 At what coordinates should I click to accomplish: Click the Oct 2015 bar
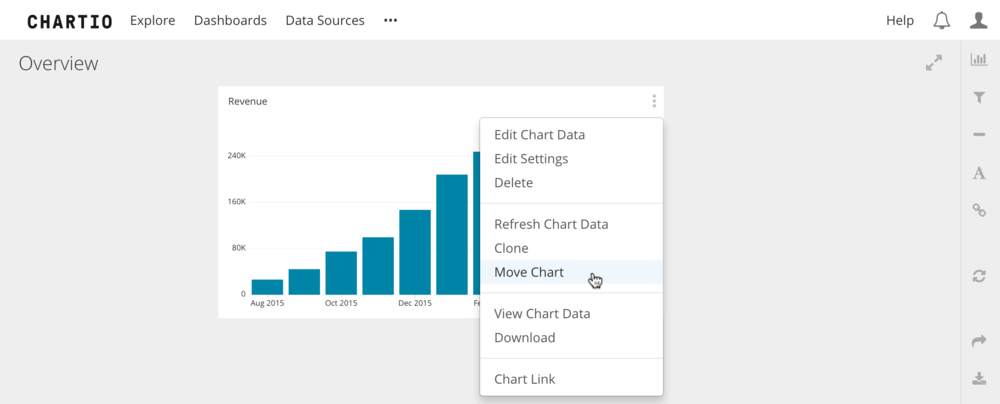click(341, 273)
